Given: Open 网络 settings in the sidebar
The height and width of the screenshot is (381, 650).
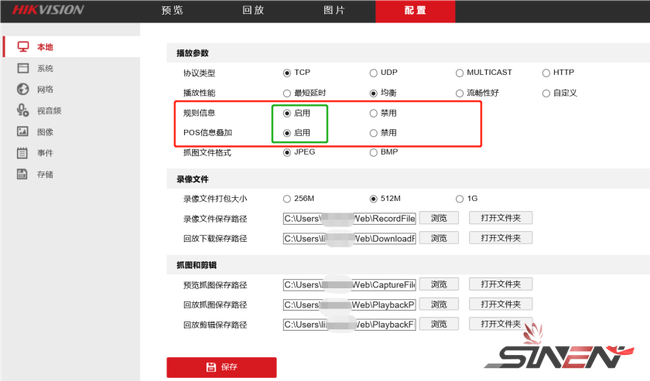Looking at the screenshot, I should click(x=72, y=89).
